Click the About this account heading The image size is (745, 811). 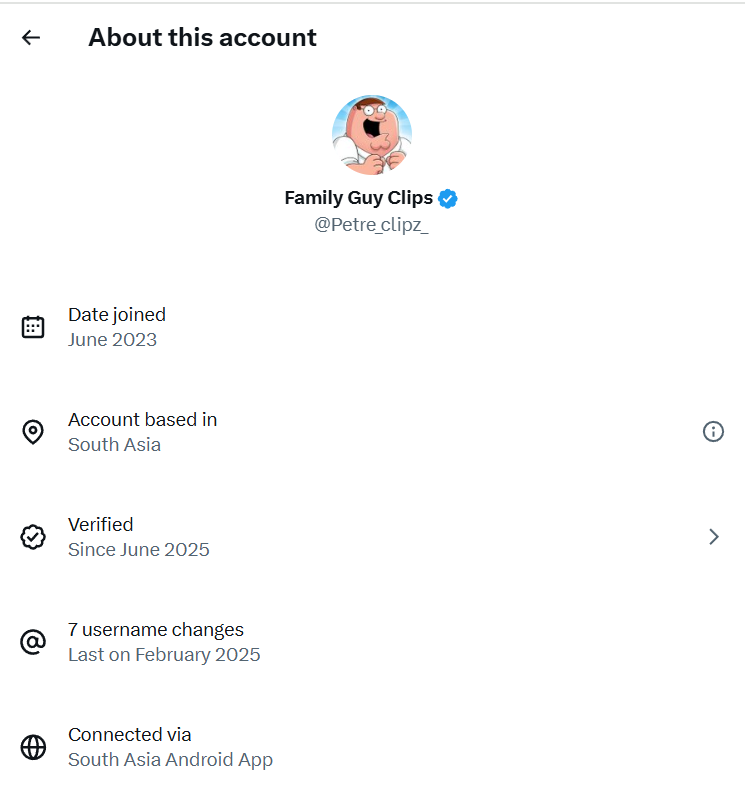[202, 38]
